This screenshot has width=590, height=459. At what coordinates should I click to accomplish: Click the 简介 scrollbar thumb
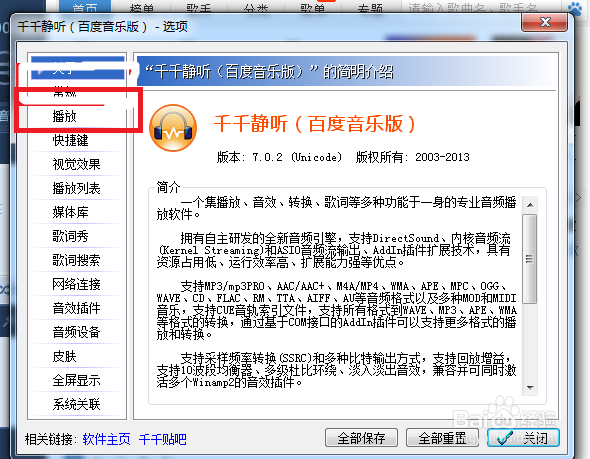[530, 259]
